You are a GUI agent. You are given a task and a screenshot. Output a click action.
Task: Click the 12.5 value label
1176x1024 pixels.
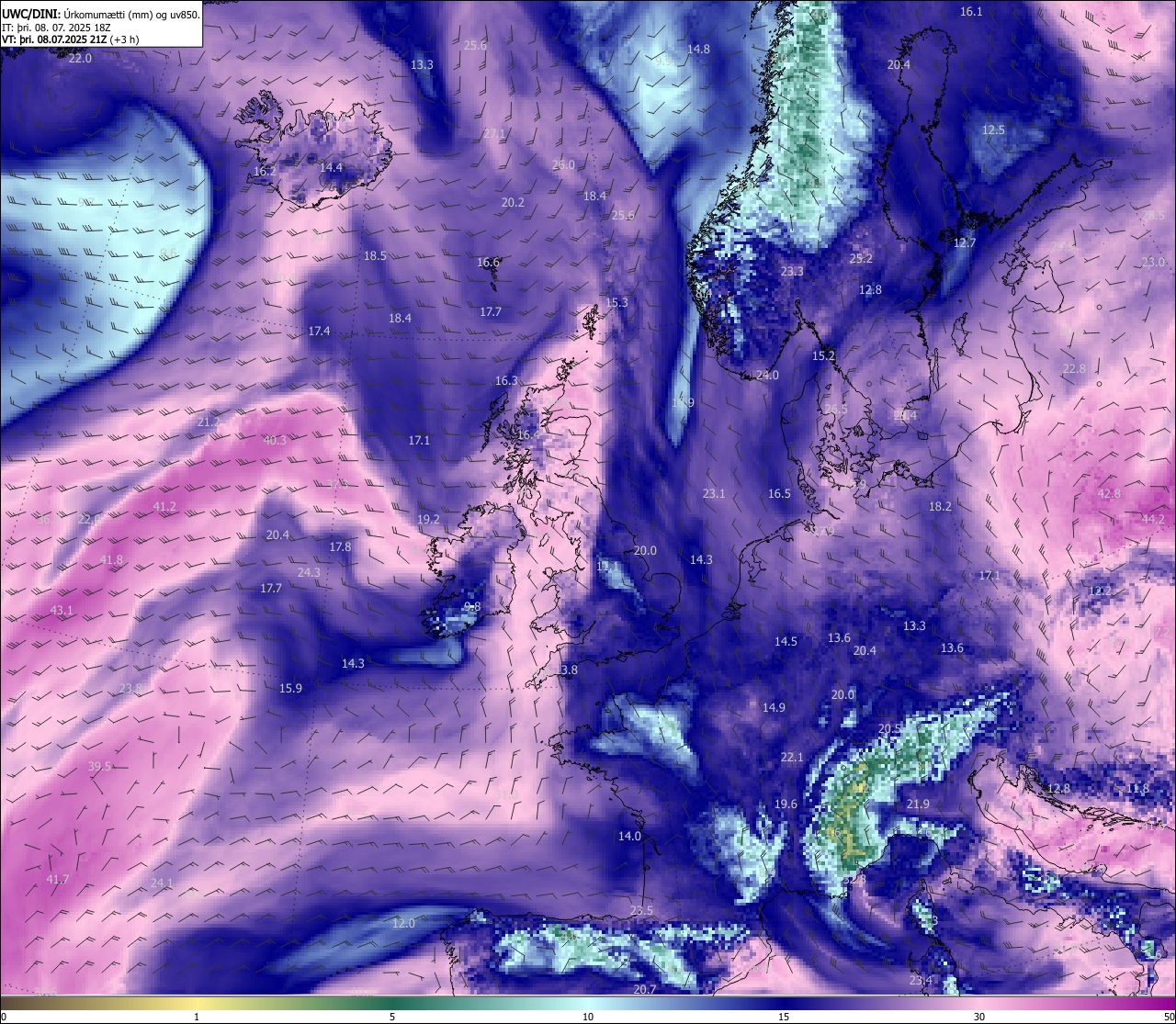pos(993,130)
